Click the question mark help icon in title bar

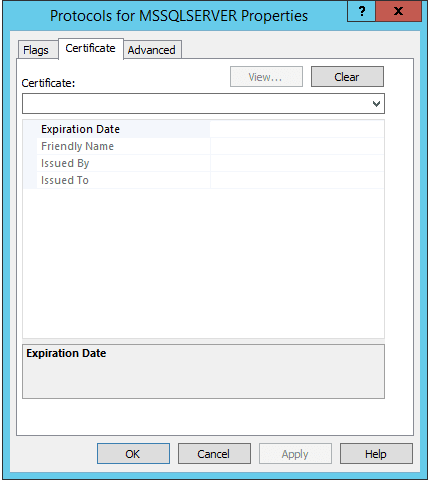(x=361, y=11)
